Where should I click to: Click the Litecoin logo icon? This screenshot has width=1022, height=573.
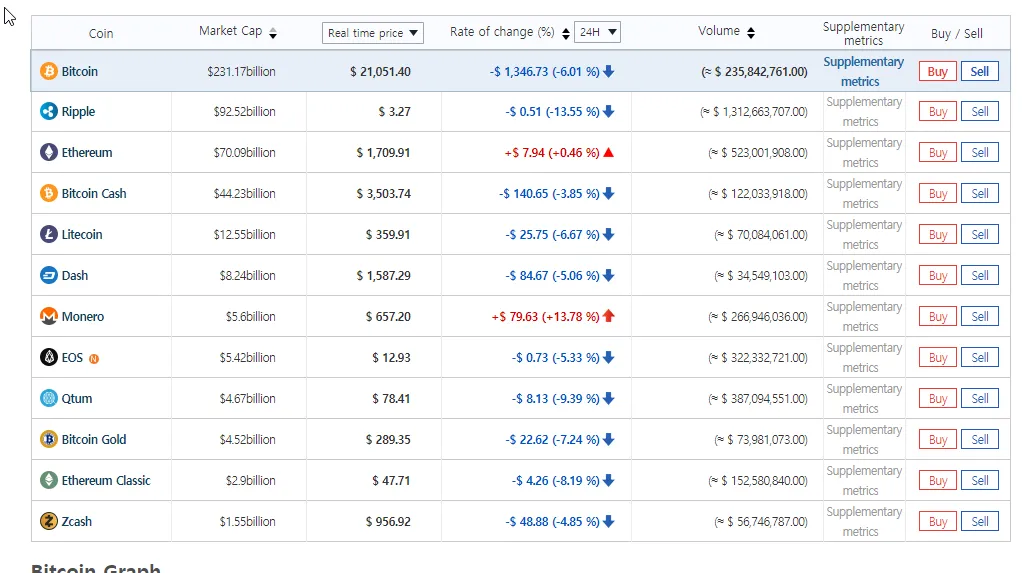pyautogui.click(x=49, y=234)
